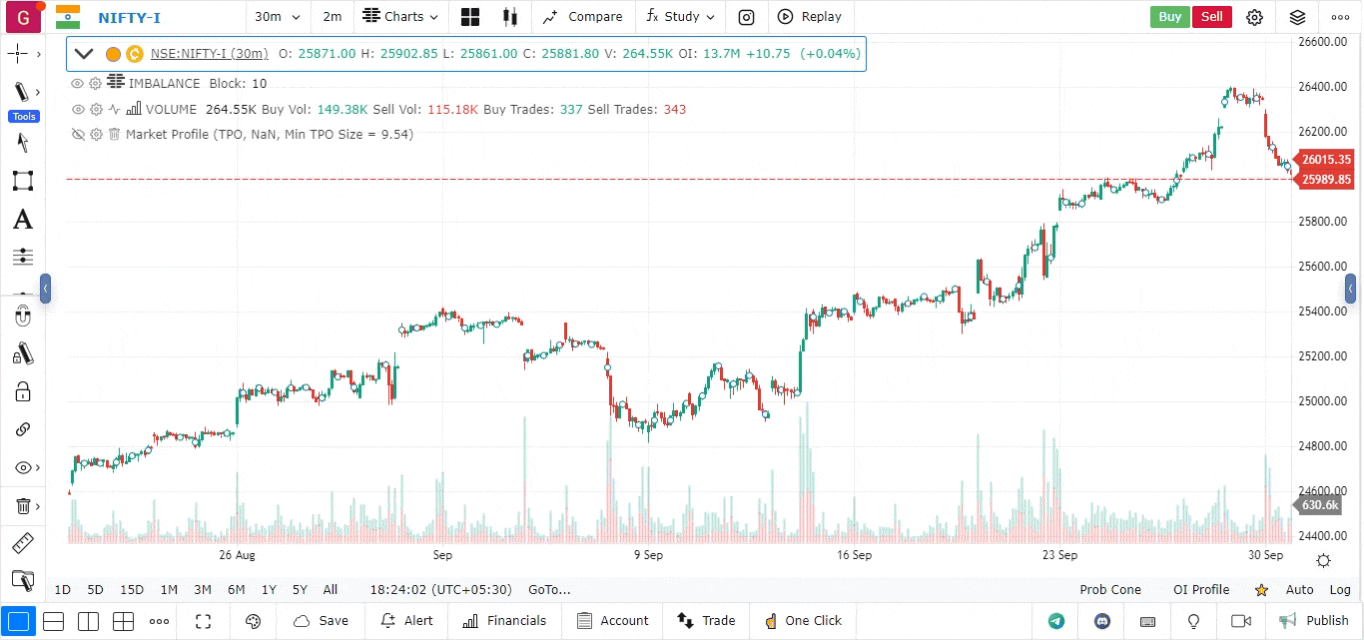Image resolution: width=1364 pixels, height=640 pixels.
Task: Expand the Study dropdown menu
Action: pos(681,17)
